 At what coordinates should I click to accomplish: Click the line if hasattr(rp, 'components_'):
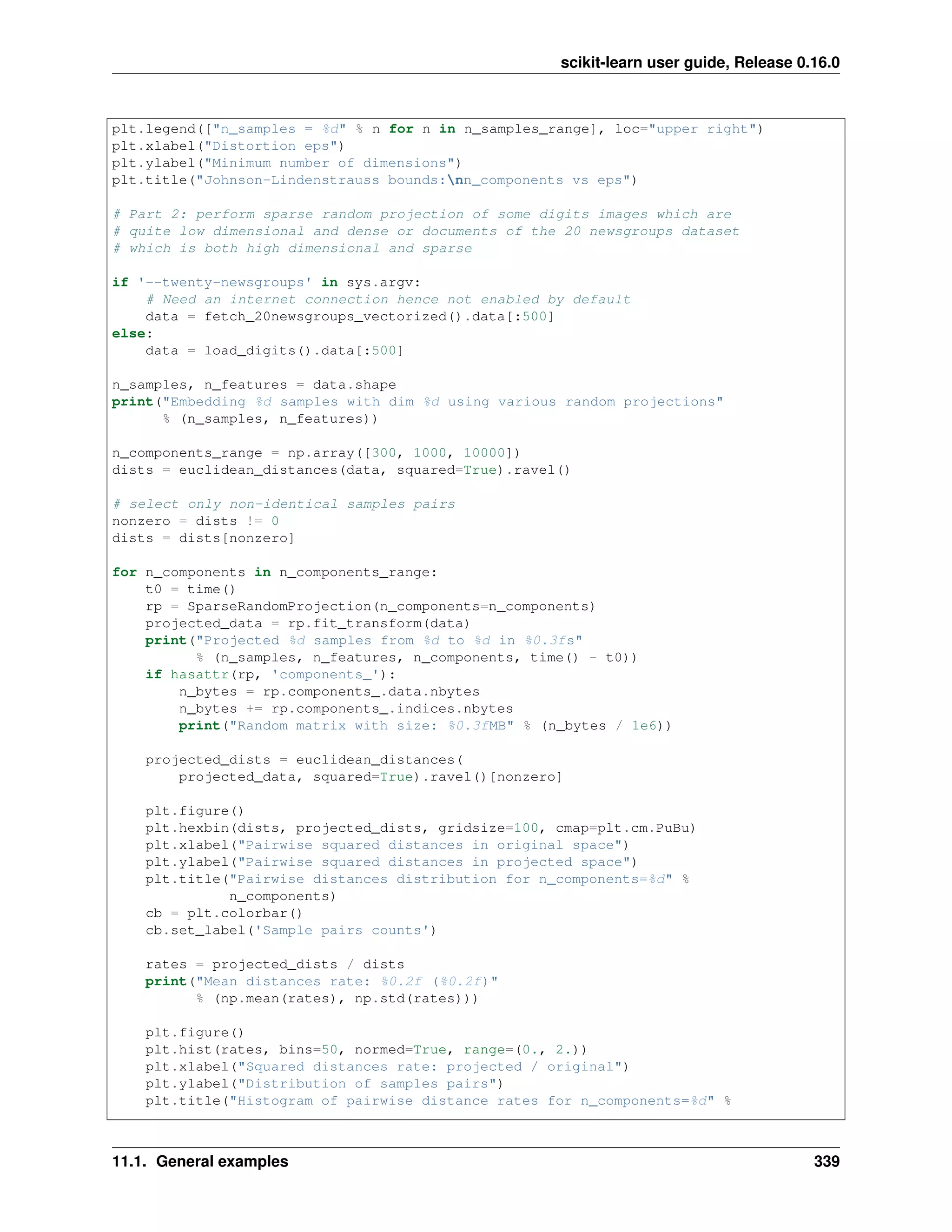[271, 675]
